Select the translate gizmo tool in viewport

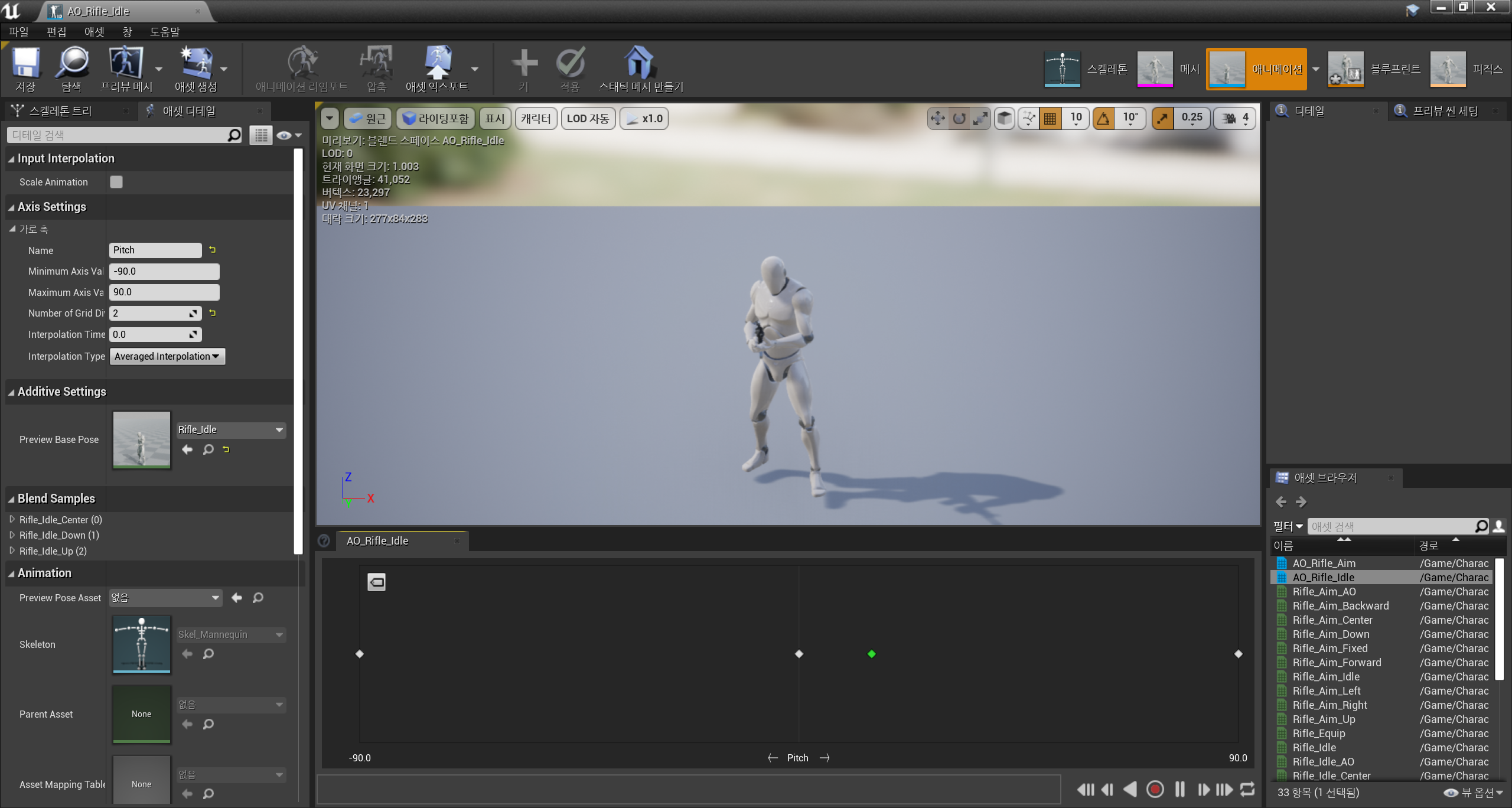(x=937, y=118)
